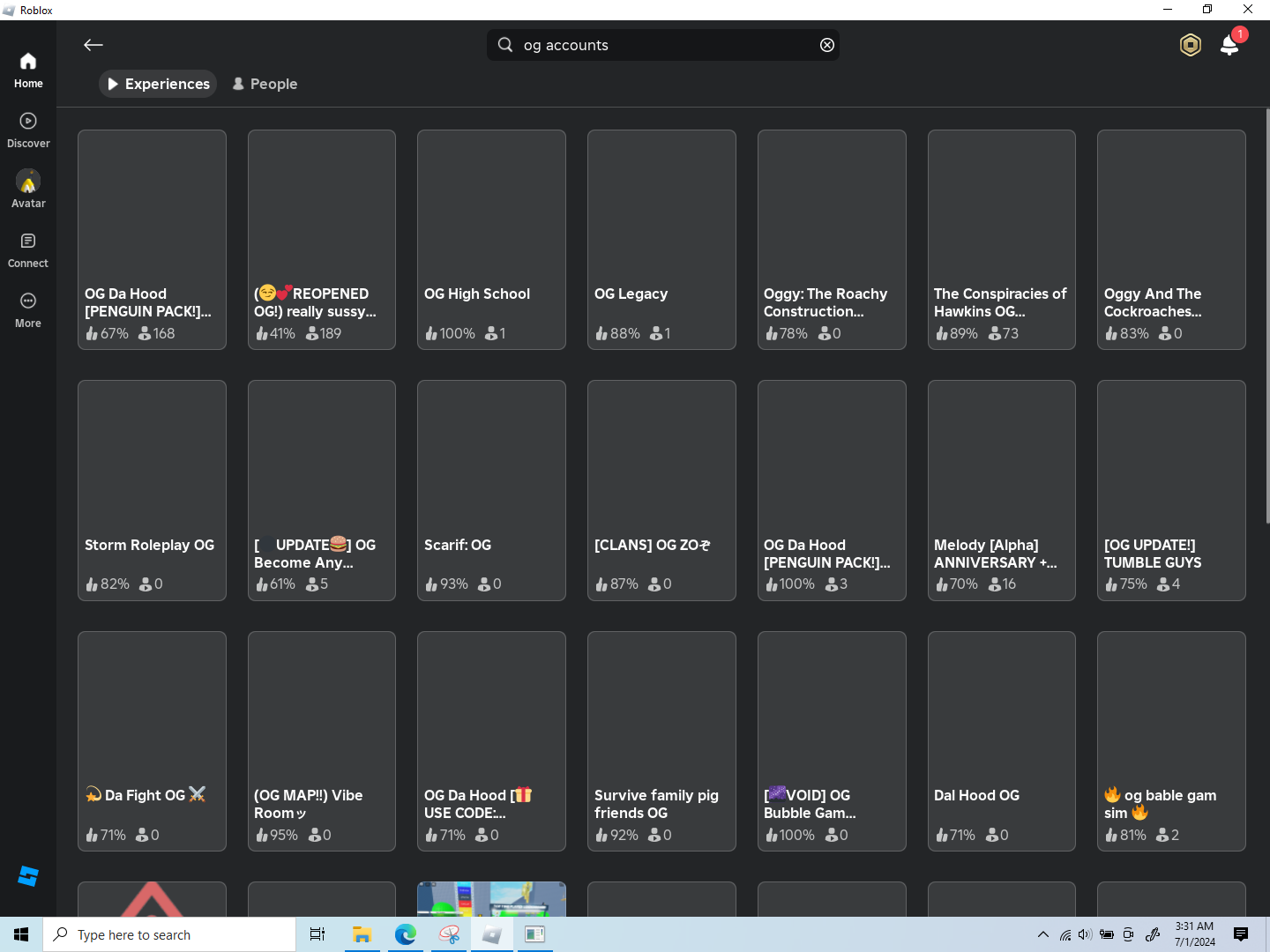Click the vertical scrollbar on the results
This screenshot has width=1270, height=952.
[1267, 317]
